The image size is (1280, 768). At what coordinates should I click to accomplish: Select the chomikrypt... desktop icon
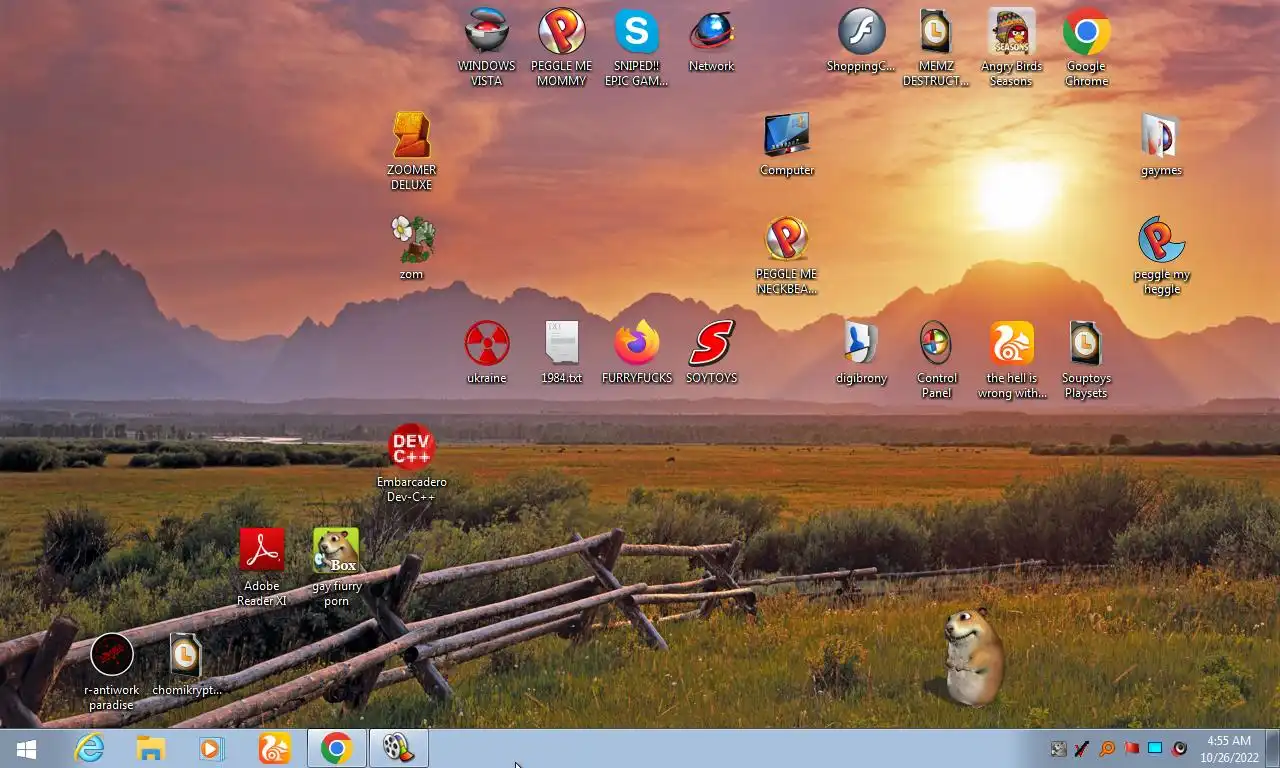186,664
